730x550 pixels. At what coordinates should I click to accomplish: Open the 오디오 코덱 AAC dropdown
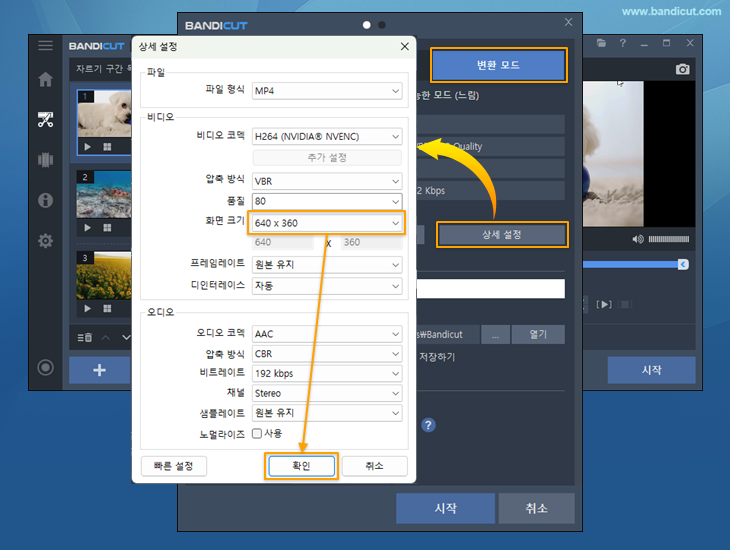pos(327,334)
